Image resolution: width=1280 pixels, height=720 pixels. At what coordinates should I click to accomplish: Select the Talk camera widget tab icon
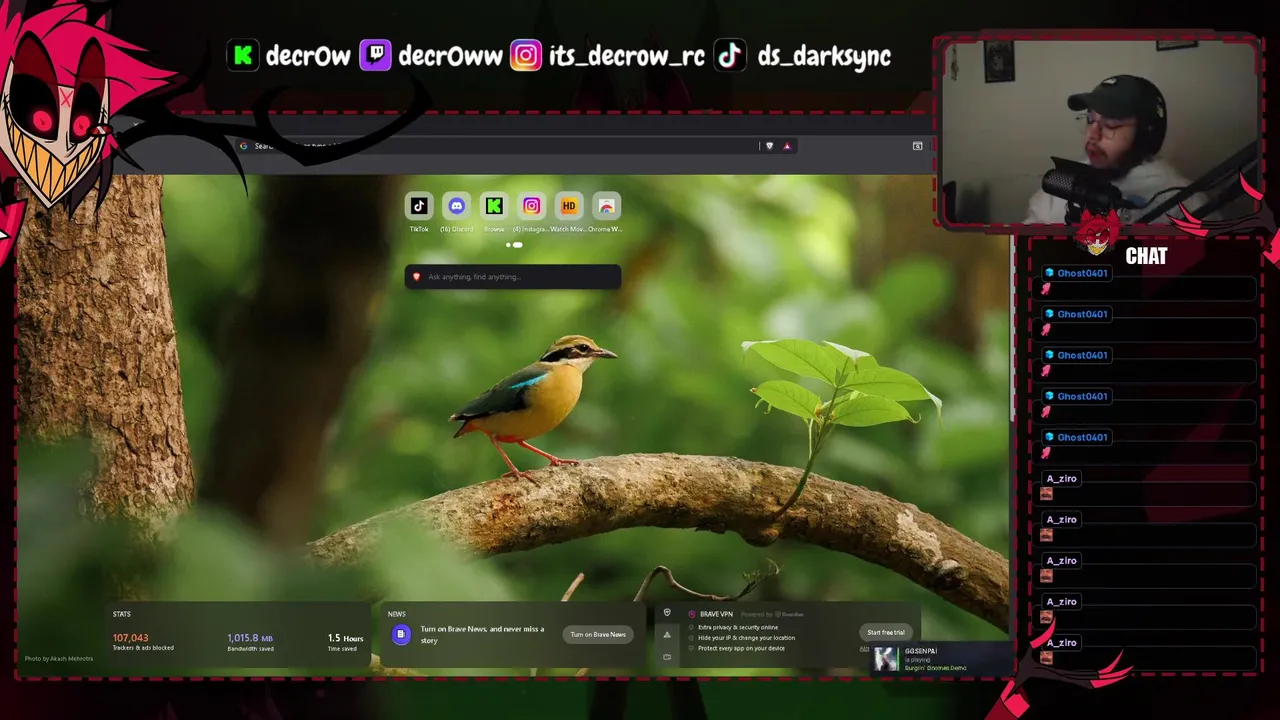coord(667,657)
